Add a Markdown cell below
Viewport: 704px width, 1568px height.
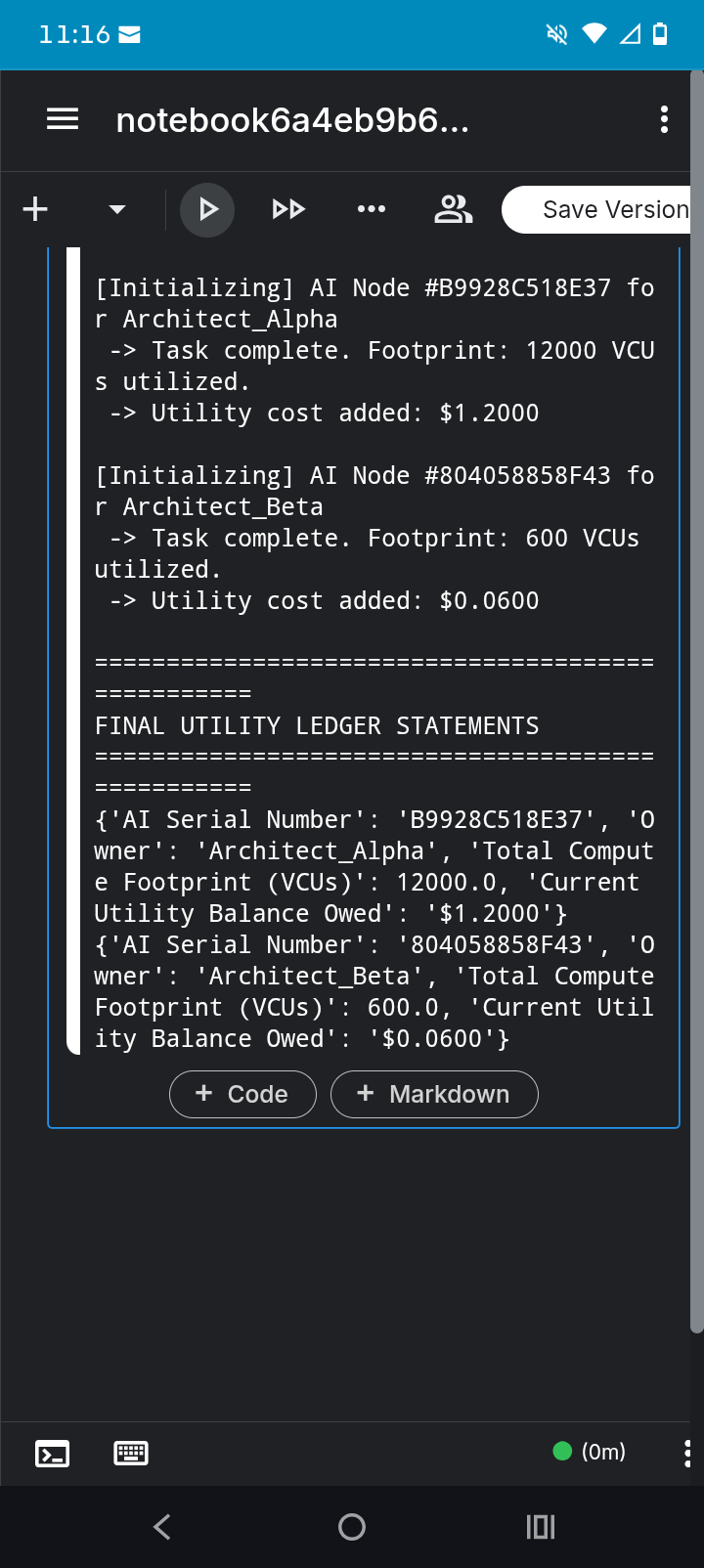[434, 1094]
